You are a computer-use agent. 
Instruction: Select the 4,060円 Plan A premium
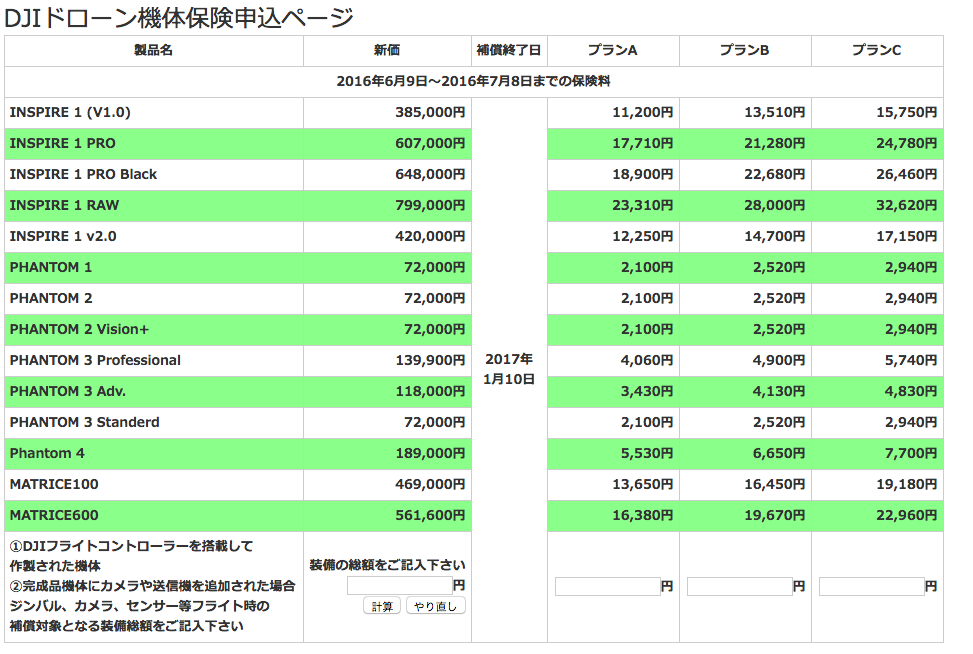click(647, 361)
